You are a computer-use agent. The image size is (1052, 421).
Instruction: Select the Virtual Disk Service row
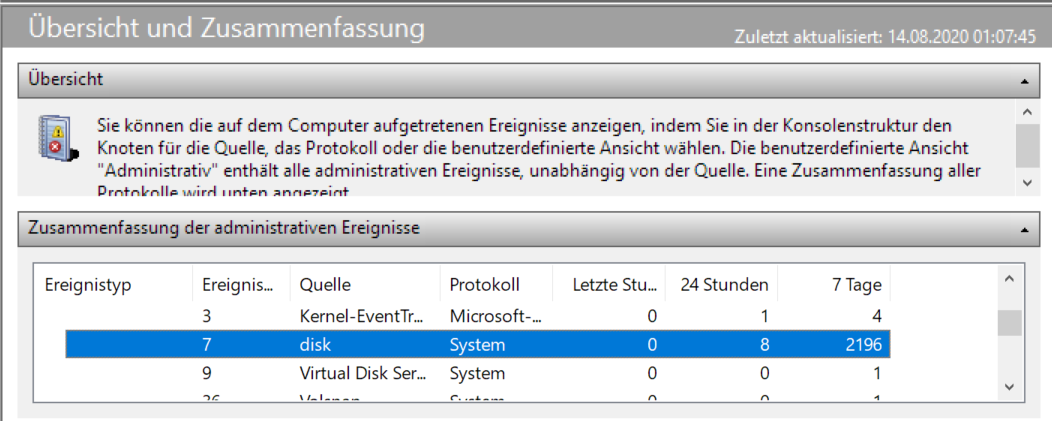point(363,374)
